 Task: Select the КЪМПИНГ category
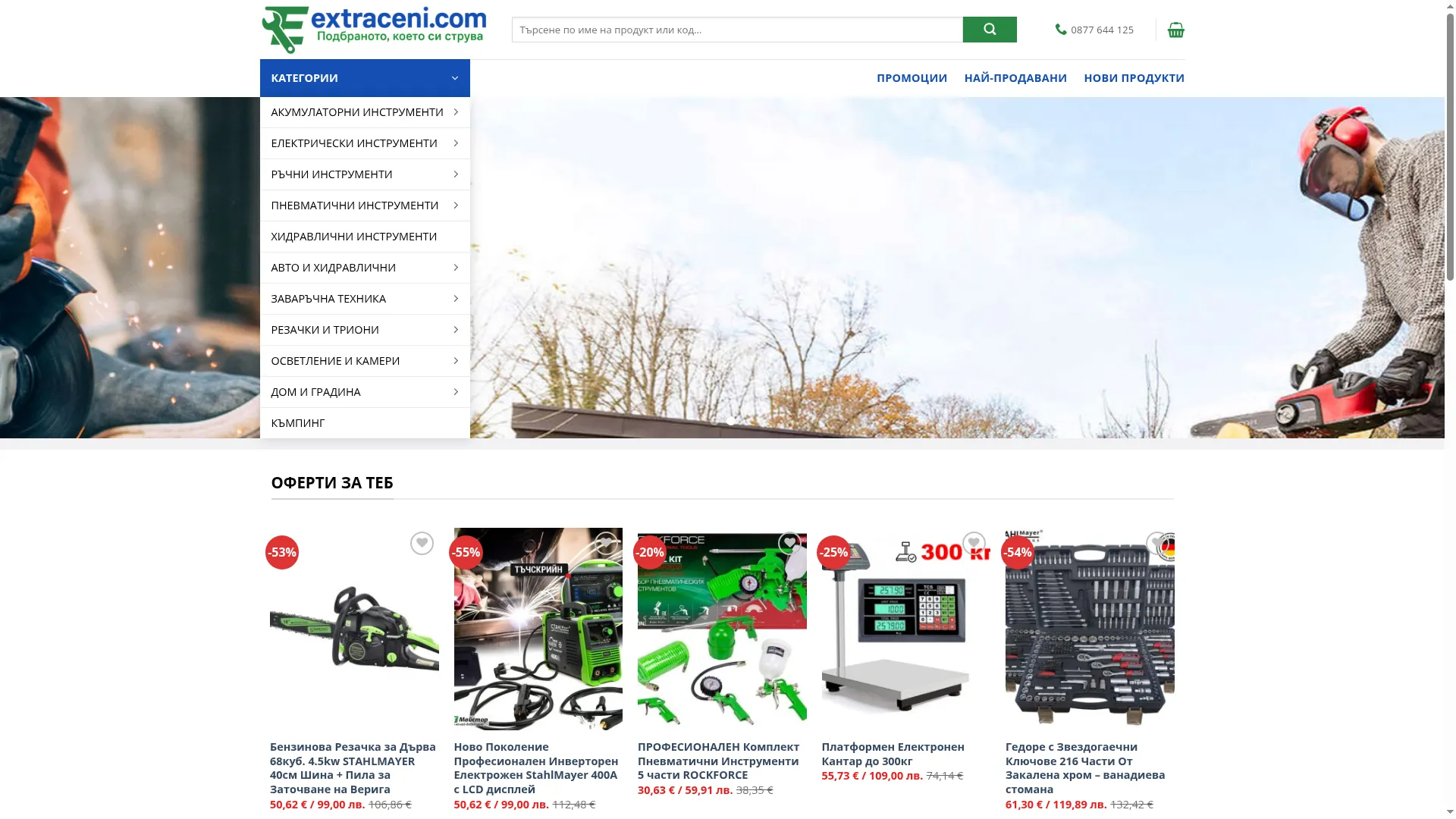297,423
